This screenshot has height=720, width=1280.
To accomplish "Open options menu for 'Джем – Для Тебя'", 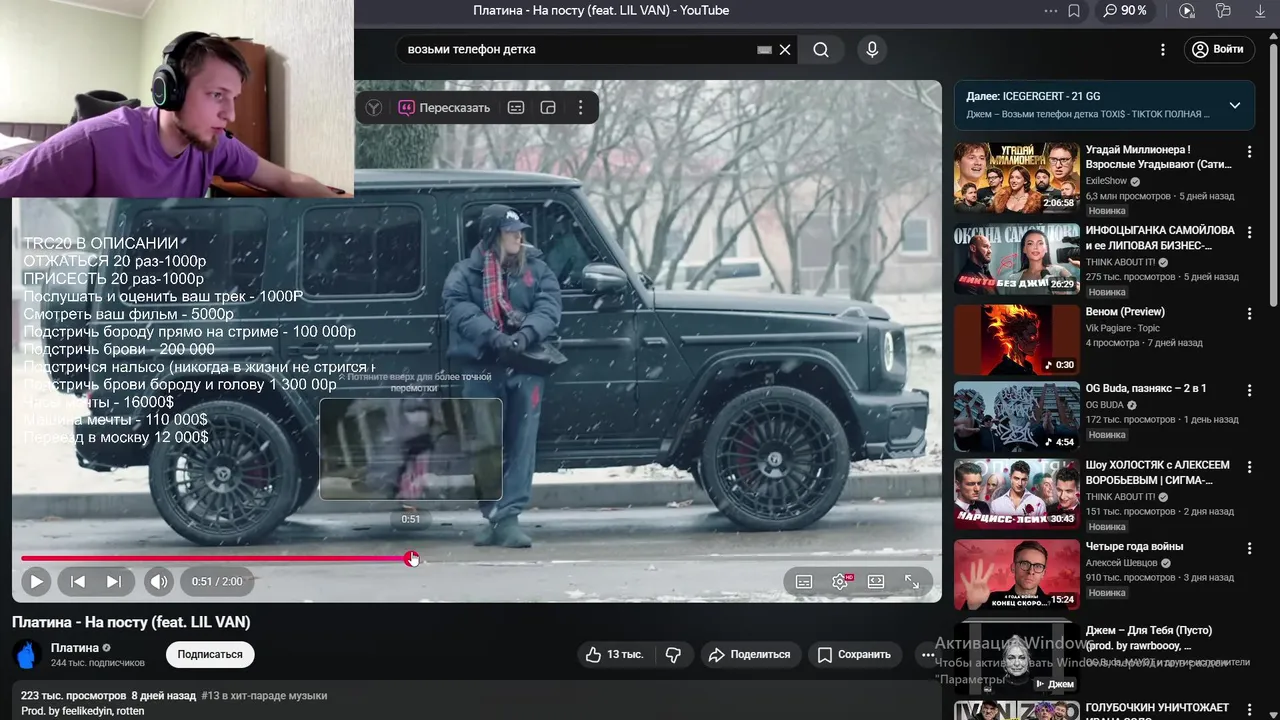I will click(1249, 633).
